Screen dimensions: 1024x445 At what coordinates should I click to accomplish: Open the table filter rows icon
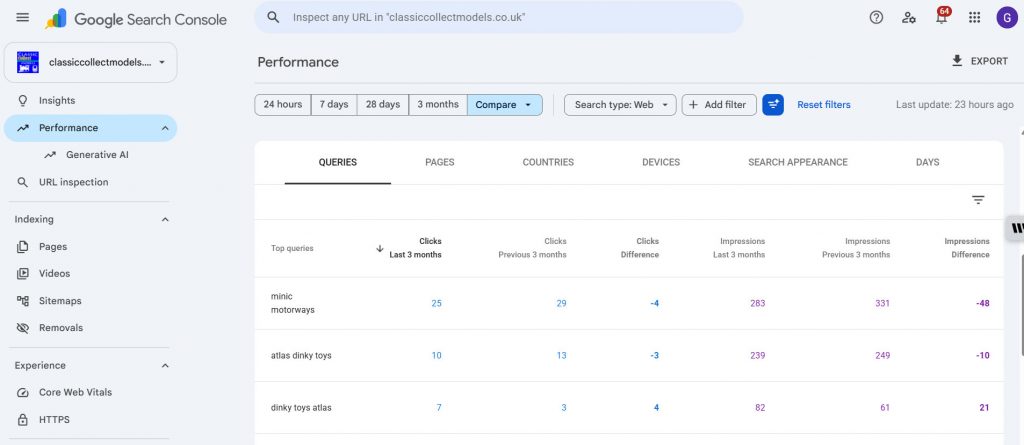click(978, 200)
